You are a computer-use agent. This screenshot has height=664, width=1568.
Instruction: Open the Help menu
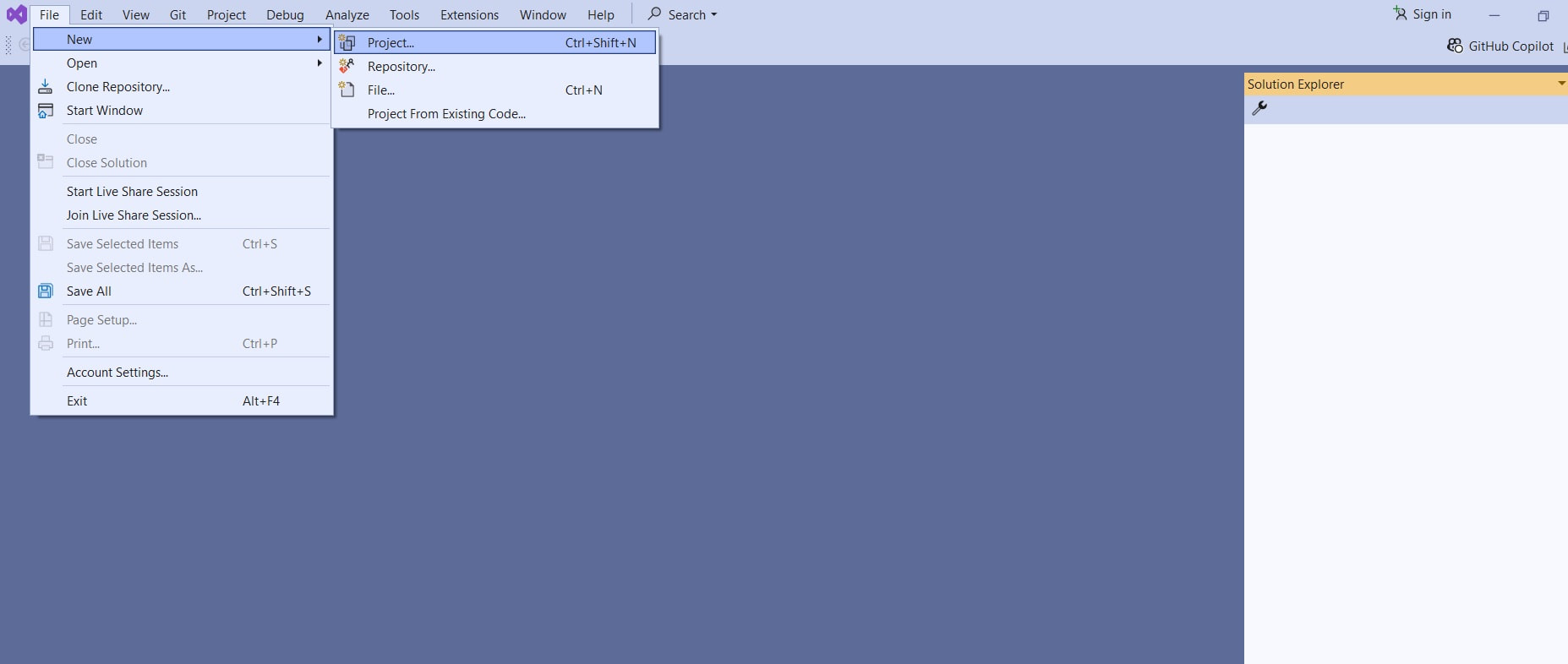point(601,14)
